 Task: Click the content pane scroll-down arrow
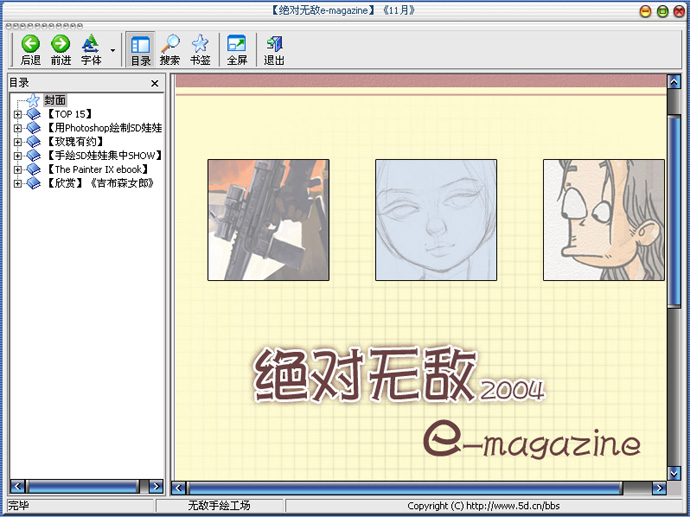tap(674, 473)
